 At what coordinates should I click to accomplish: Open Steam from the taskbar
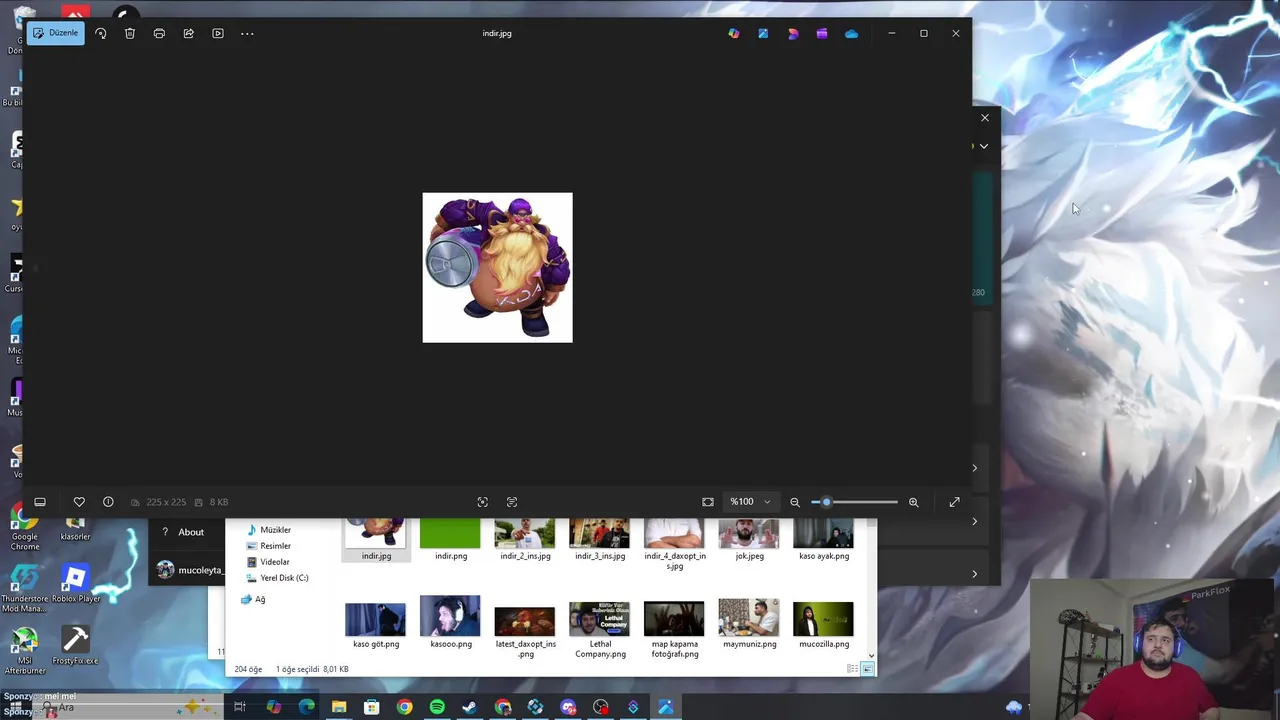[470, 707]
